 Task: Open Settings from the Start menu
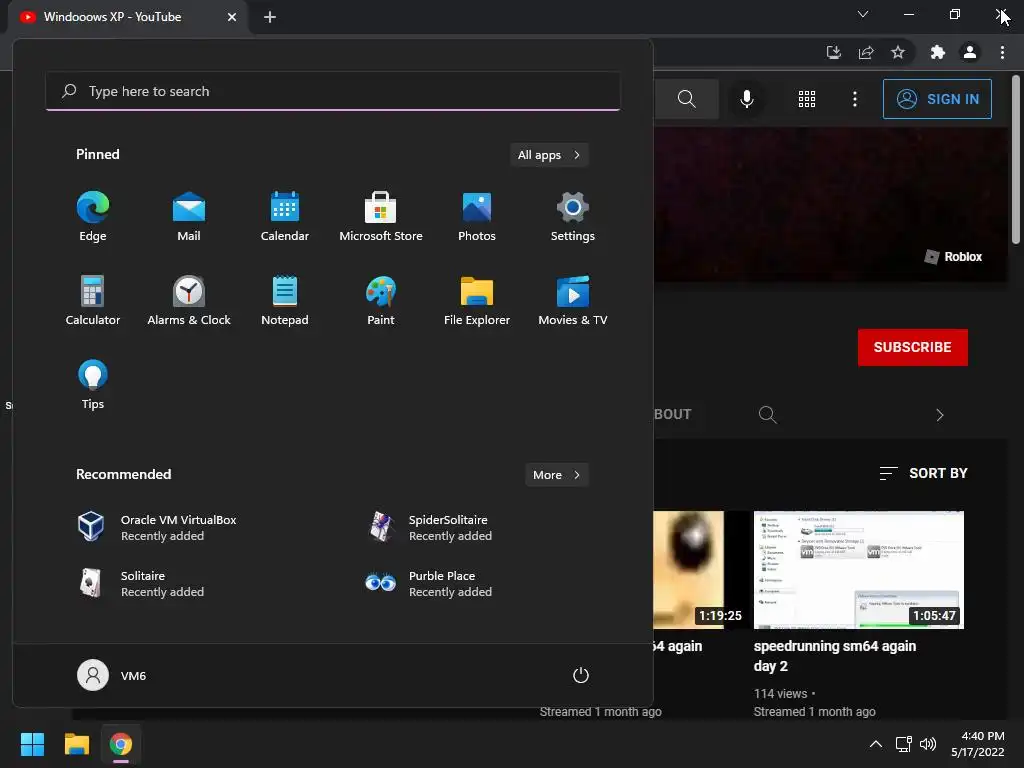(573, 216)
